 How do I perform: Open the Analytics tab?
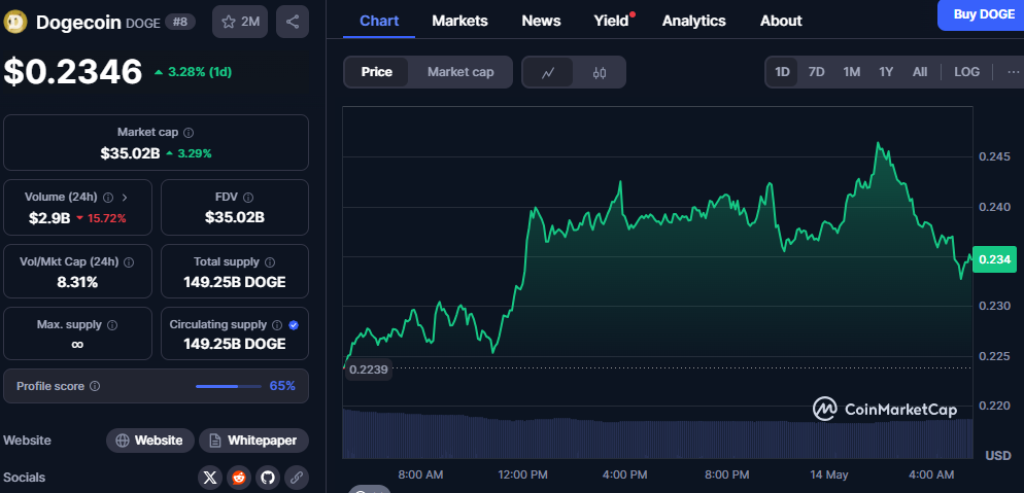click(694, 21)
